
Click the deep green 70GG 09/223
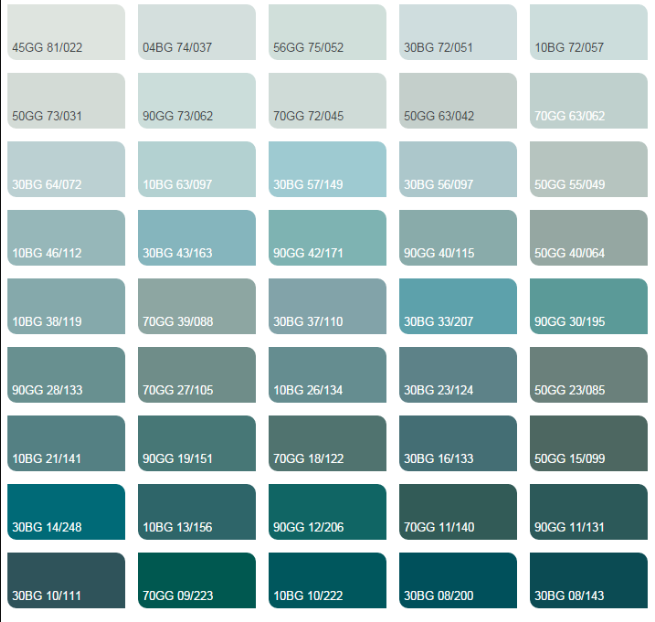(197, 580)
